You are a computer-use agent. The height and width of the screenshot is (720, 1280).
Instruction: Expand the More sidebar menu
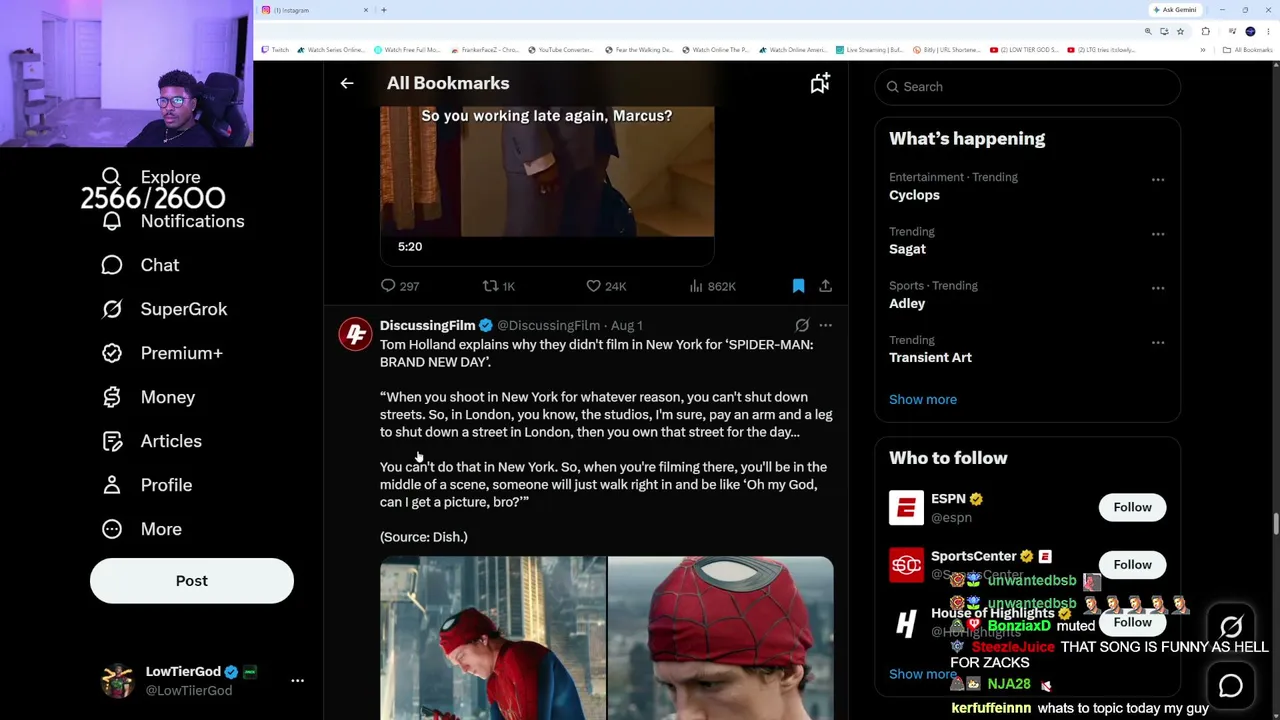pyautogui.click(x=141, y=529)
